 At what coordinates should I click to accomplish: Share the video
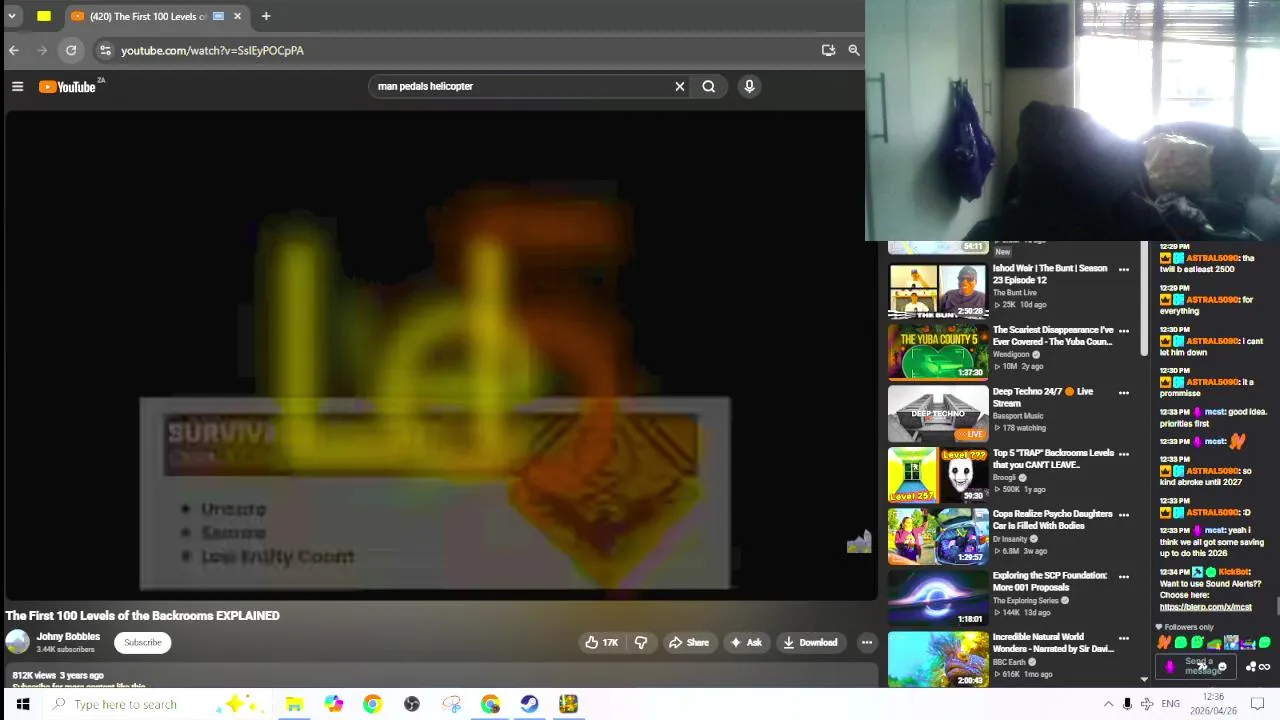pyautogui.click(x=688, y=643)
